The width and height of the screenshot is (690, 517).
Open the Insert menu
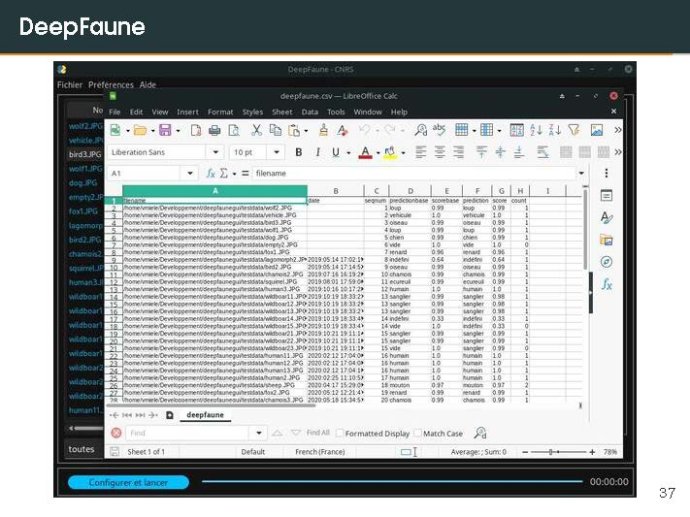coord(187,112)
